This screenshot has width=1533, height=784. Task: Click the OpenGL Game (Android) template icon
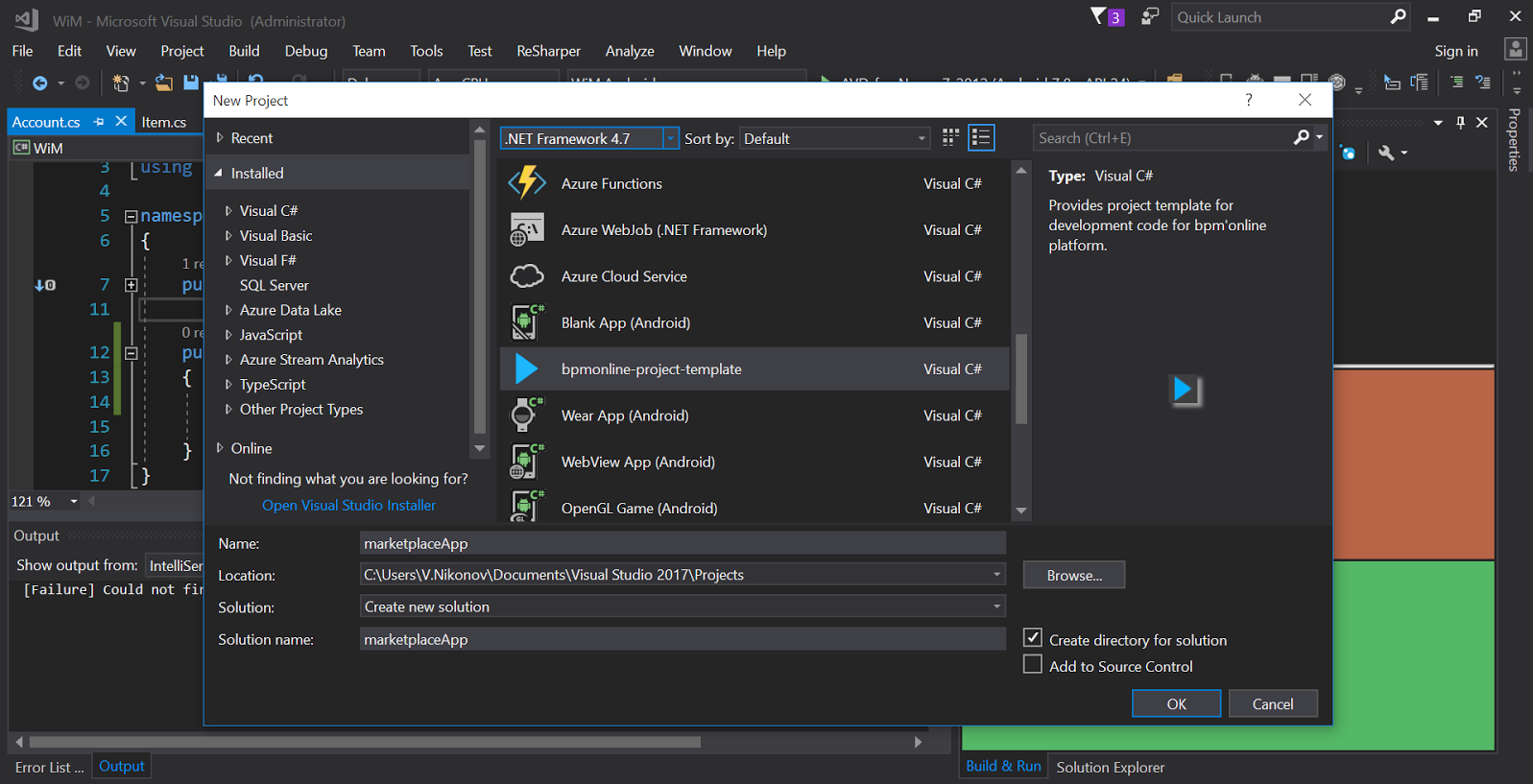[527, 506]
